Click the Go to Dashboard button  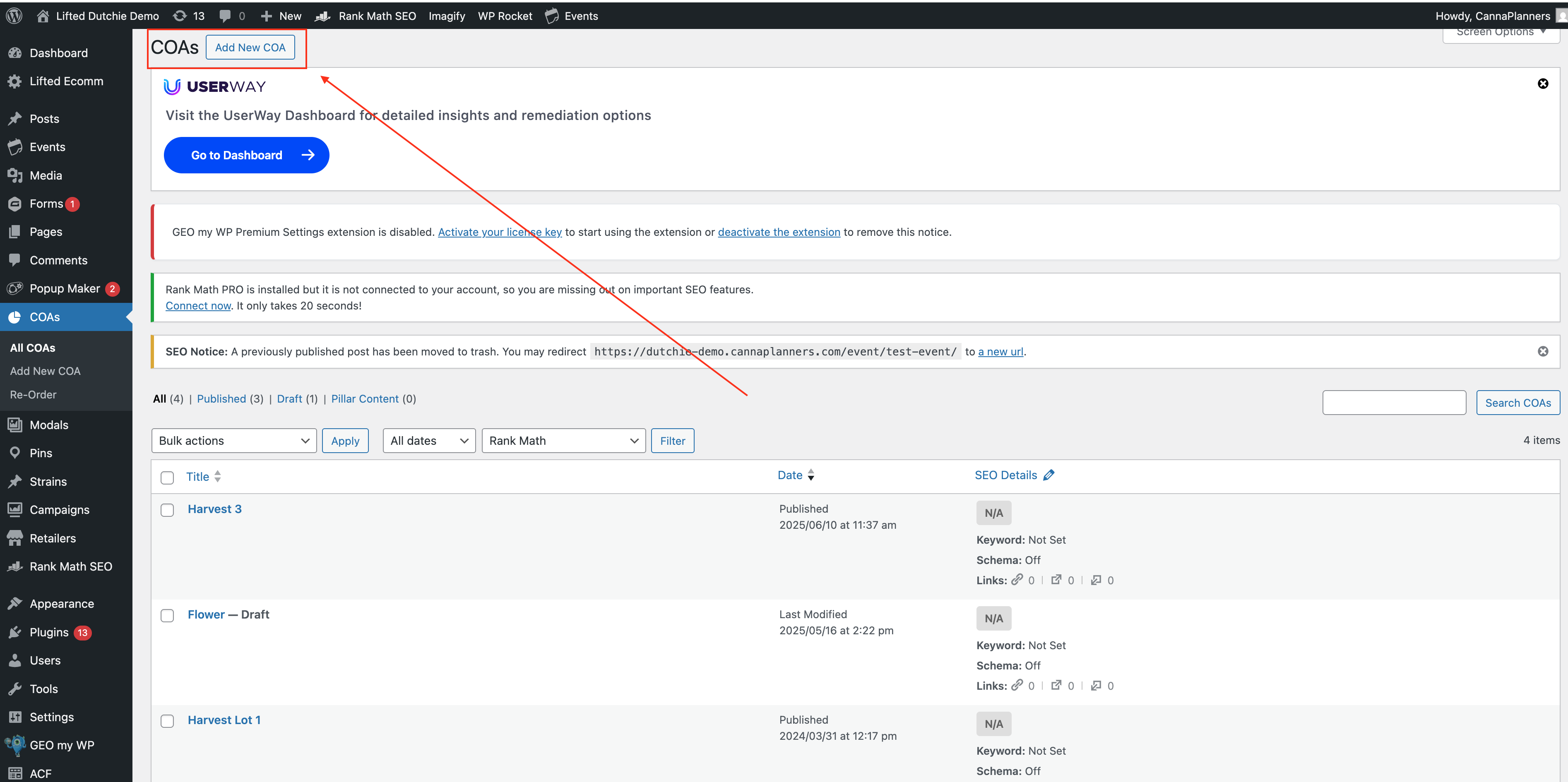pyautogui.click(x=246, y=155)
